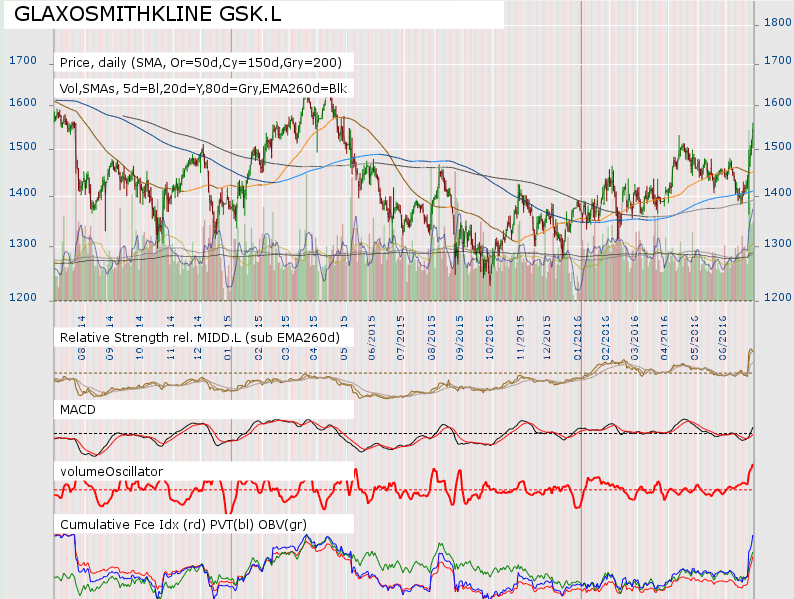Screen dimensions: 794x599
Task: Click the 06/2016 date axis label
Action: [722, 338]
